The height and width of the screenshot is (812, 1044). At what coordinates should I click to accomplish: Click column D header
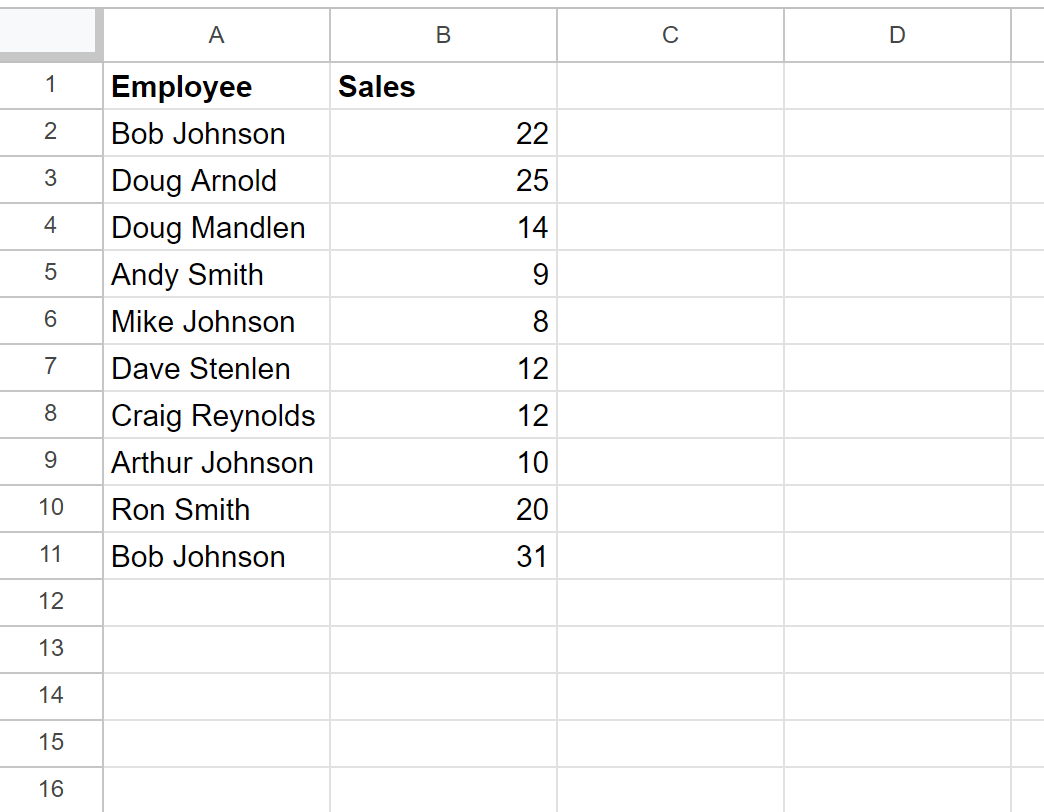click(x=897, y=35)
